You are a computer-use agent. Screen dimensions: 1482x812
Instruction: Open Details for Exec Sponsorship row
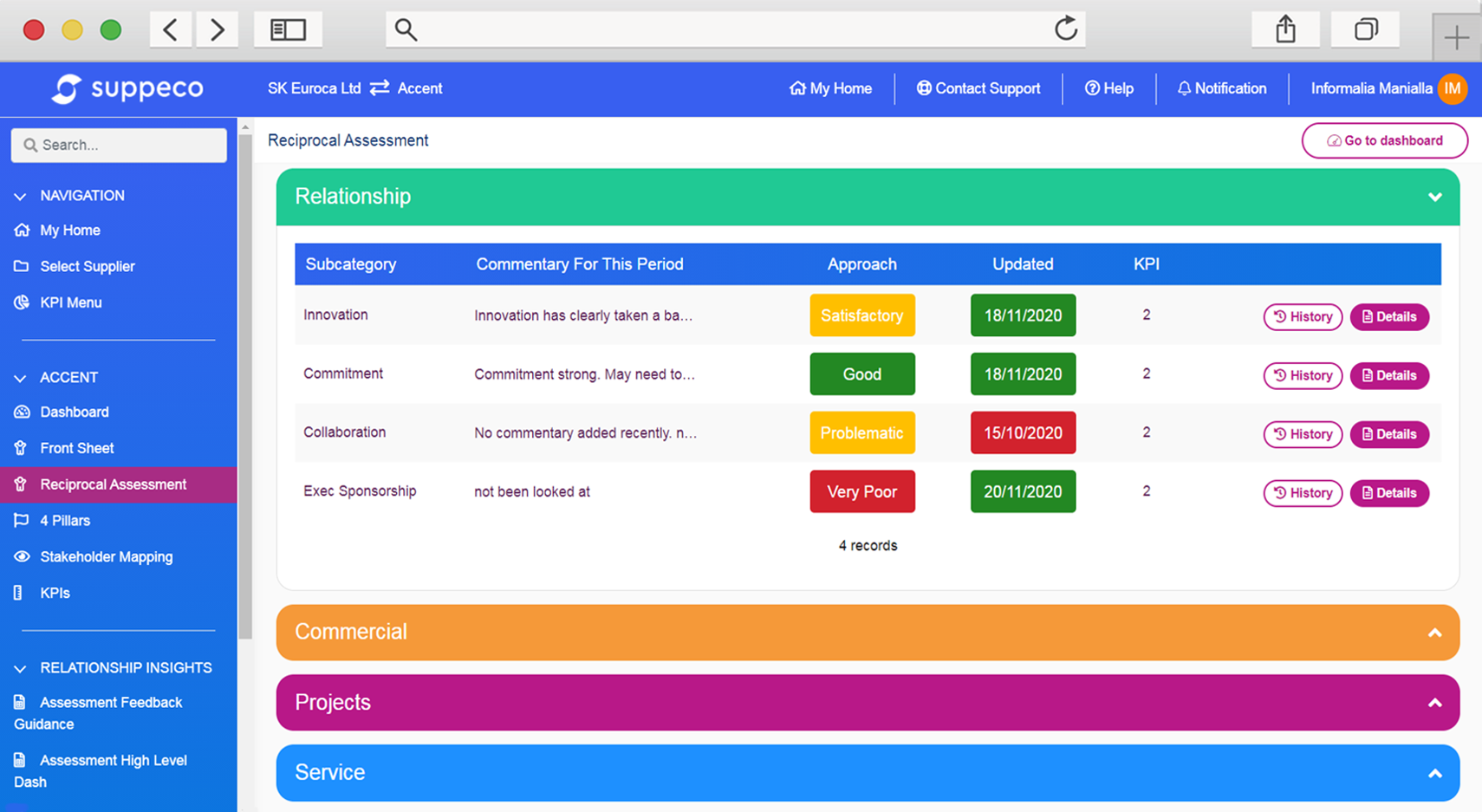tap(1389, 493)
